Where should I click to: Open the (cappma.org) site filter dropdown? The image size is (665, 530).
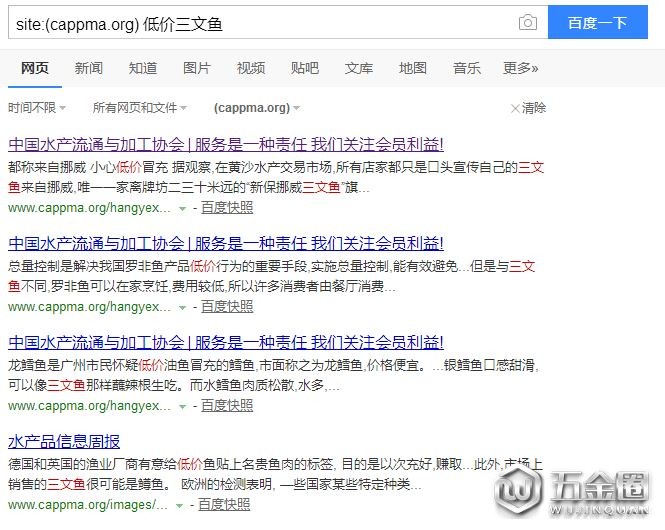click(x=257, y=108)
